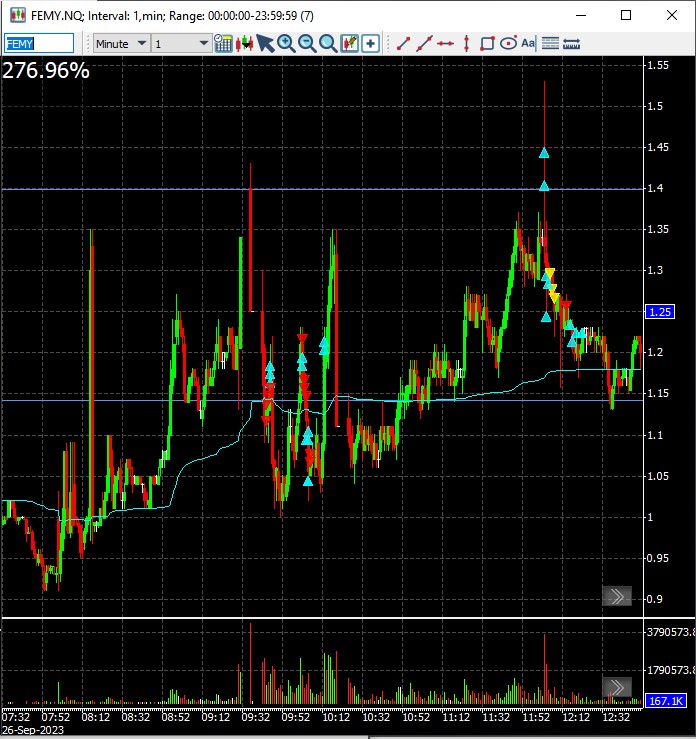Click the zoom out magnifier icon
Screen dimensions: 696x739
point(307,43)
